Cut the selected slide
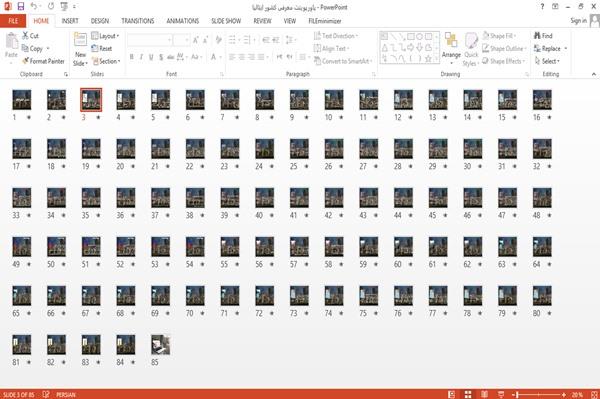The image size is (600, 399). (31, 36)
